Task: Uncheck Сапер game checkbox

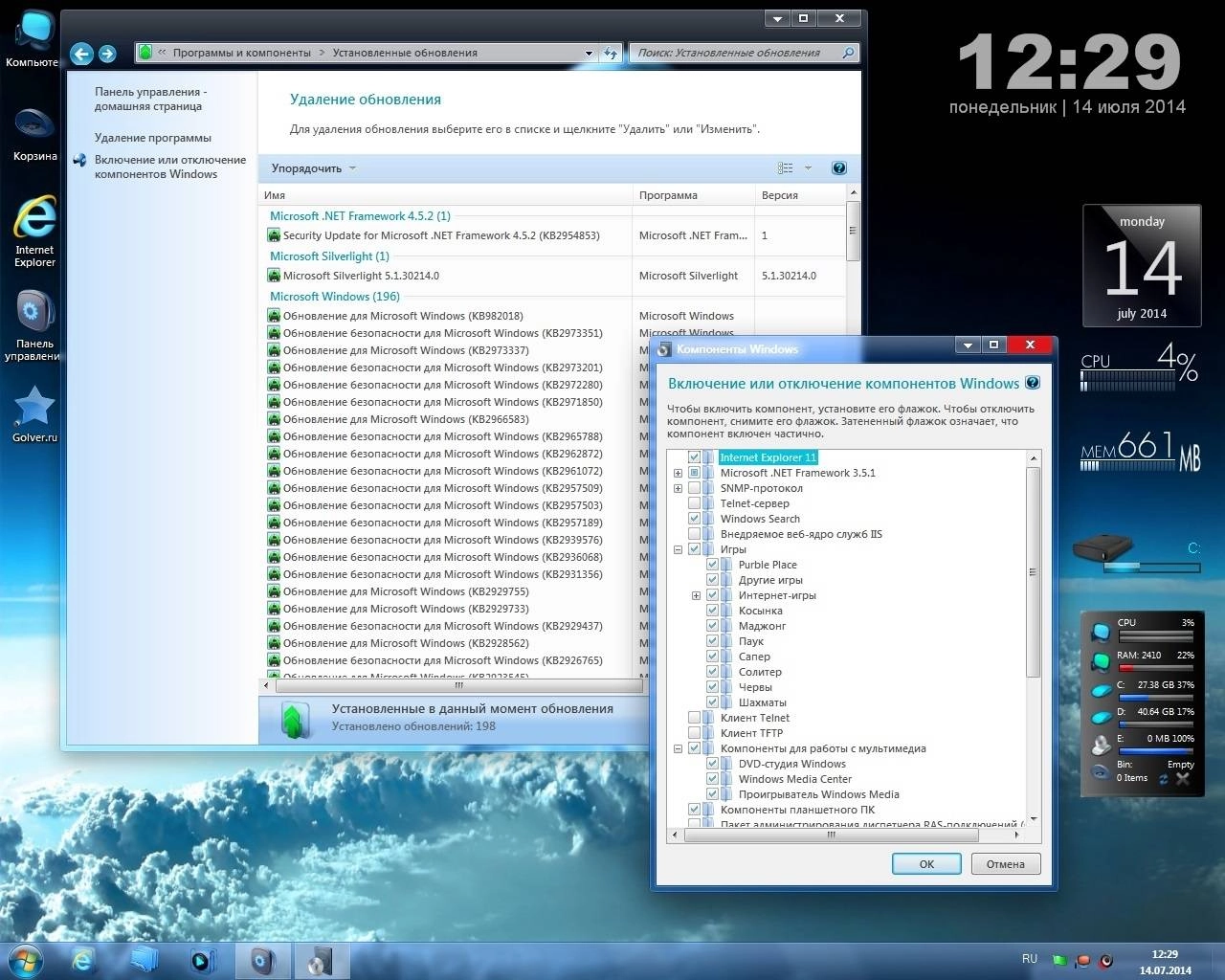Action: click(x=713, y=657)
